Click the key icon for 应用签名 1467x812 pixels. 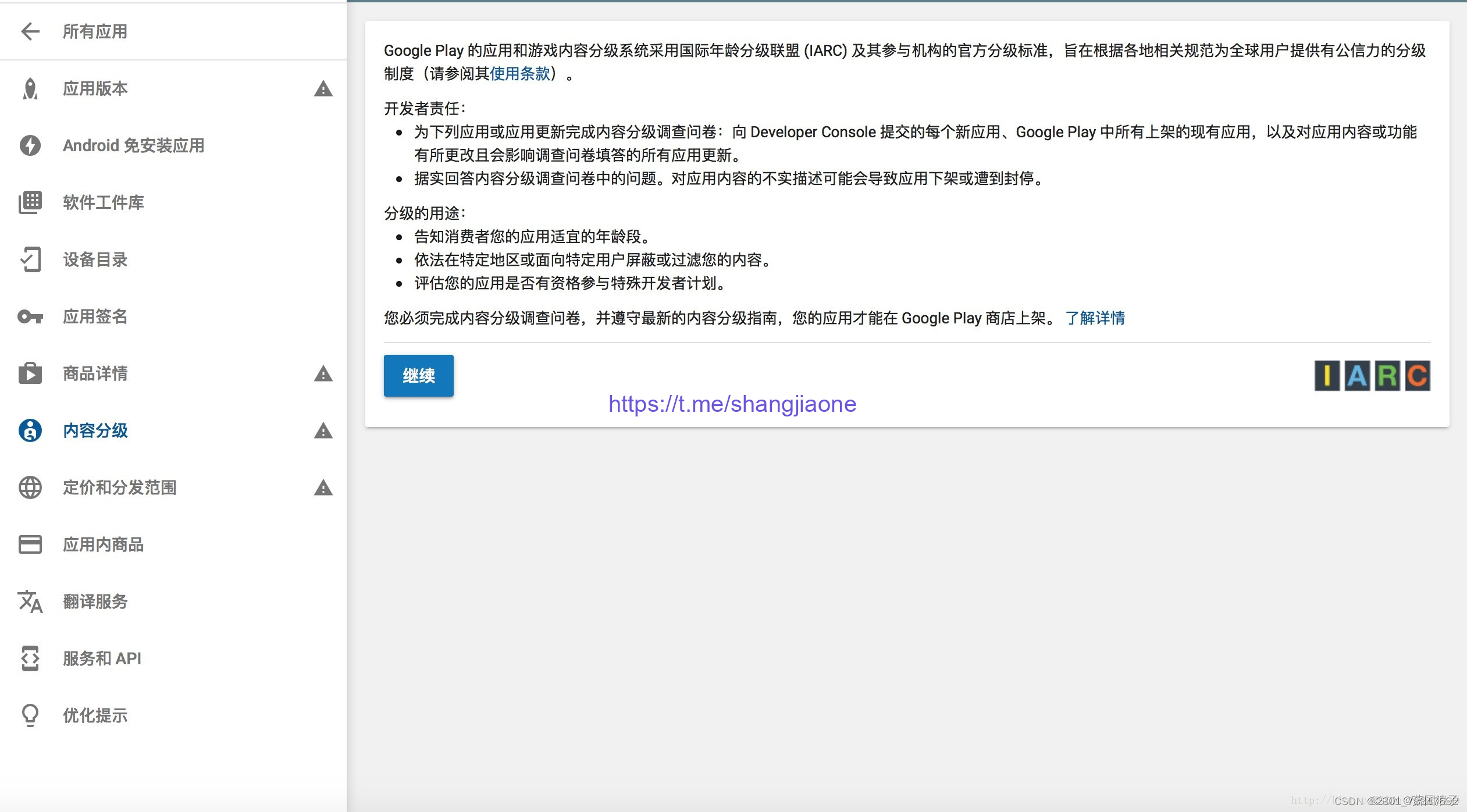pos(30,316)
